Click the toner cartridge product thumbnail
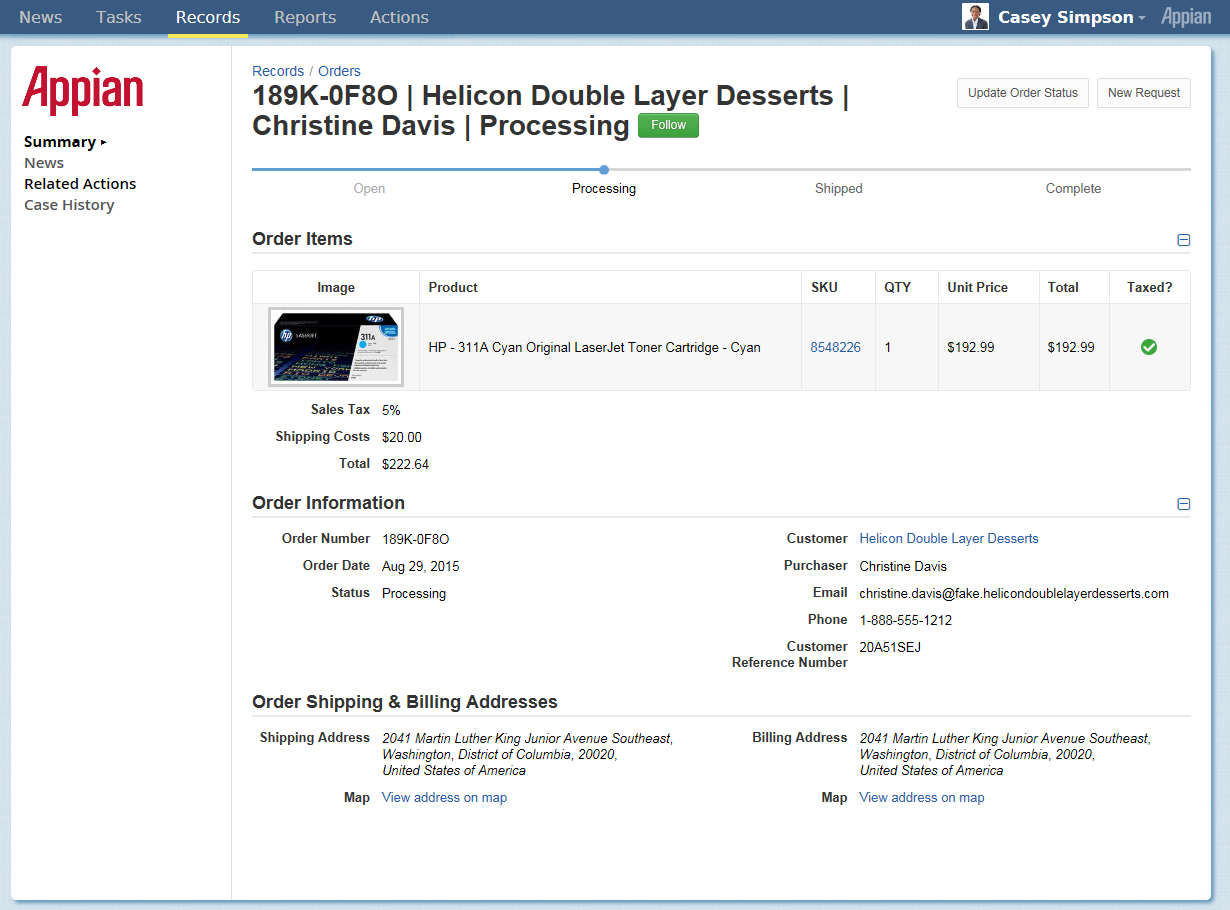This screenshot has width=1230, height=910. pos(336,347)
